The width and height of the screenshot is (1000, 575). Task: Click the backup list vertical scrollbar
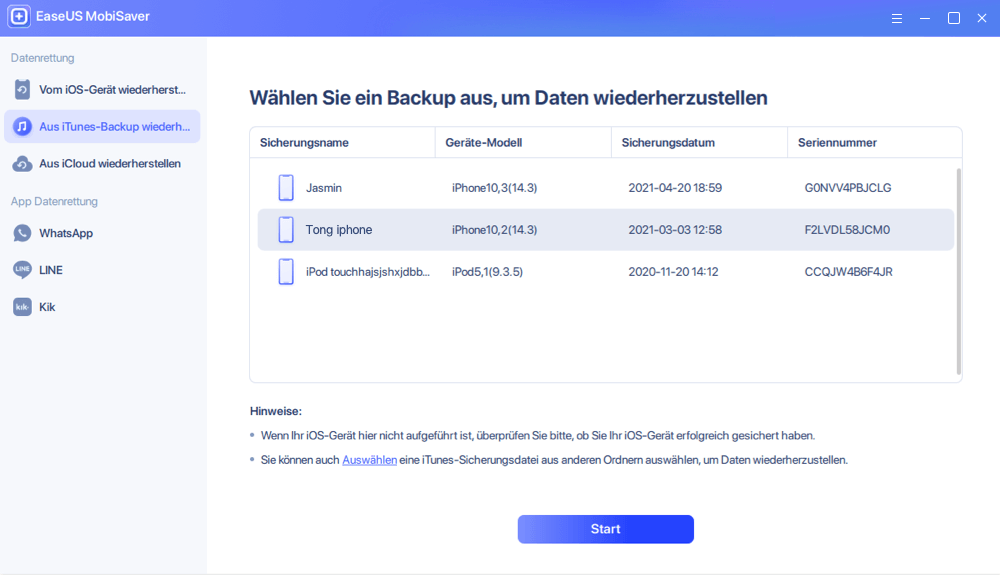[958, 271]
